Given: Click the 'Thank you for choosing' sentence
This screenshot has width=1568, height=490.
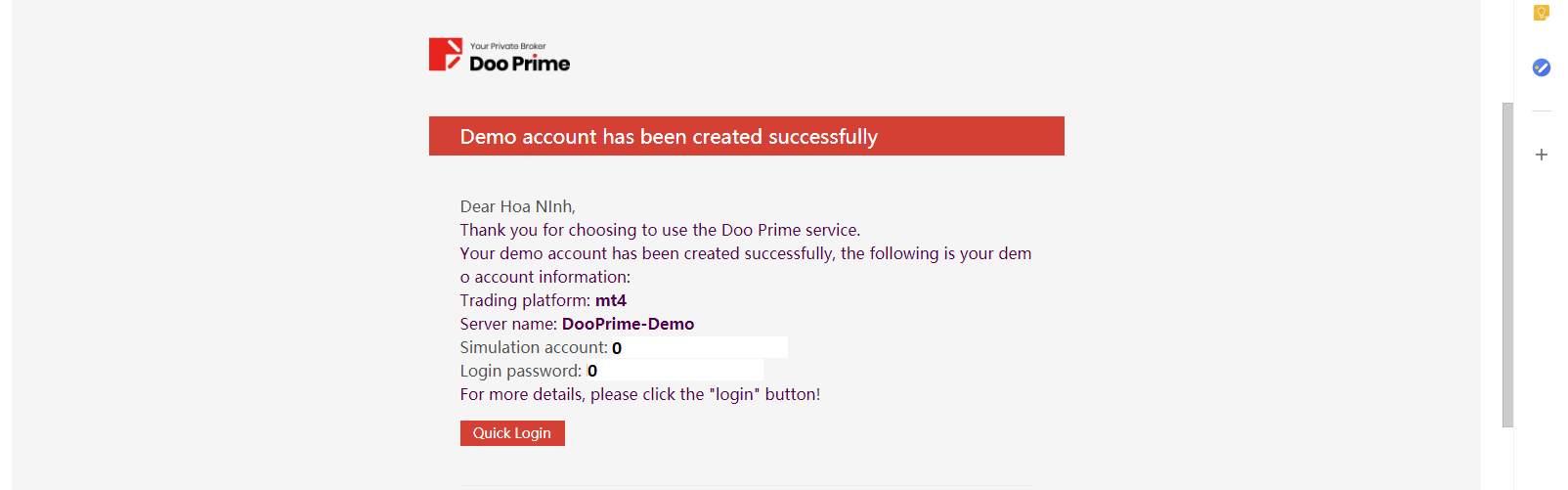Looking at the screenshot, I should click(x=661, y=230).
